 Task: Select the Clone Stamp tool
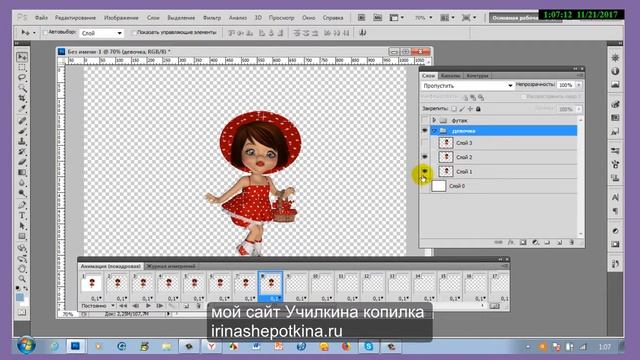pos(22,142)
